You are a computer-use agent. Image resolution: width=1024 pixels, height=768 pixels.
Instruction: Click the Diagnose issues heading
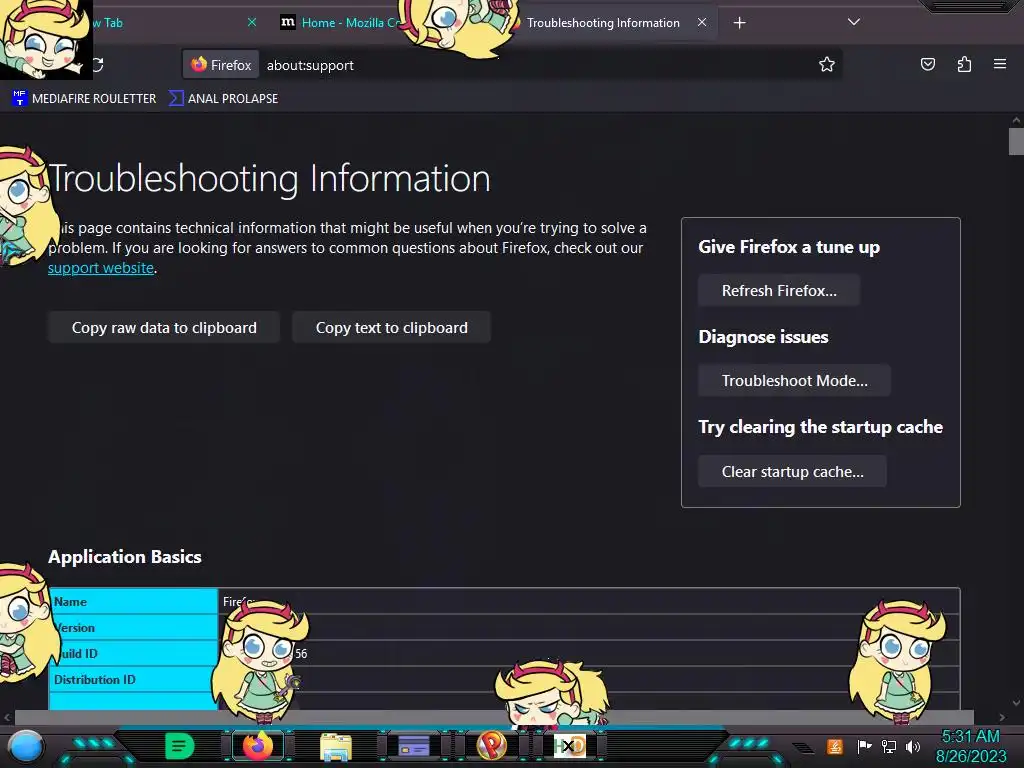point(763,337)
